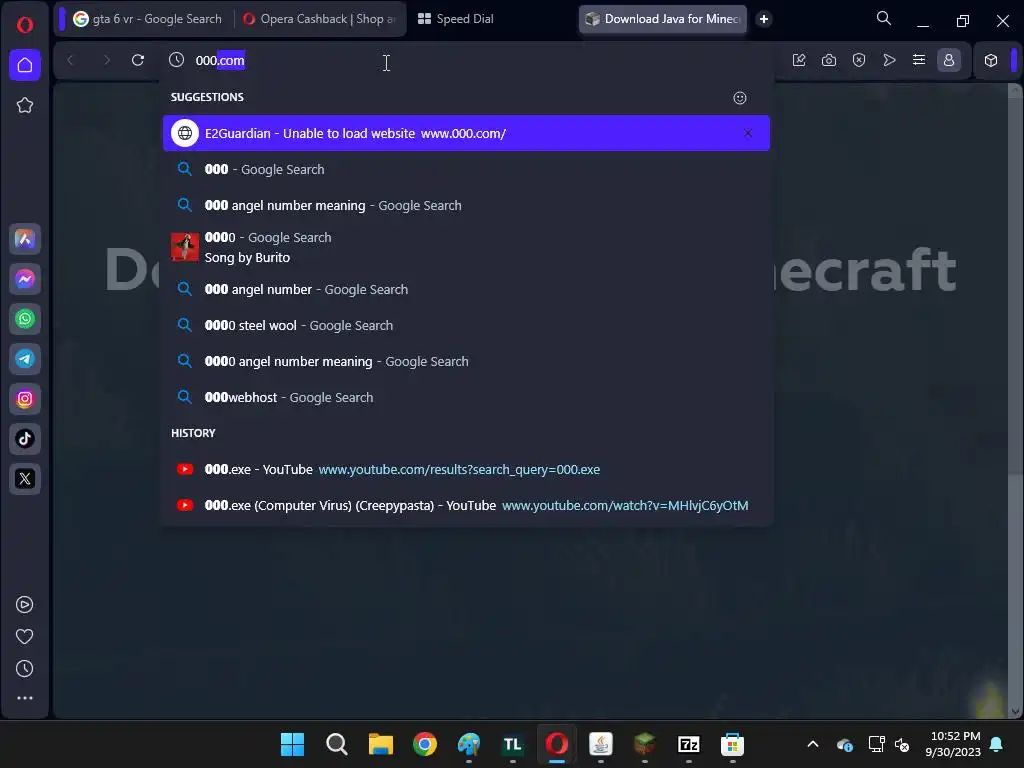Choose the '000 - Google Search' suggestion
The image size is (1024, 768).
[x=466, y=169]
